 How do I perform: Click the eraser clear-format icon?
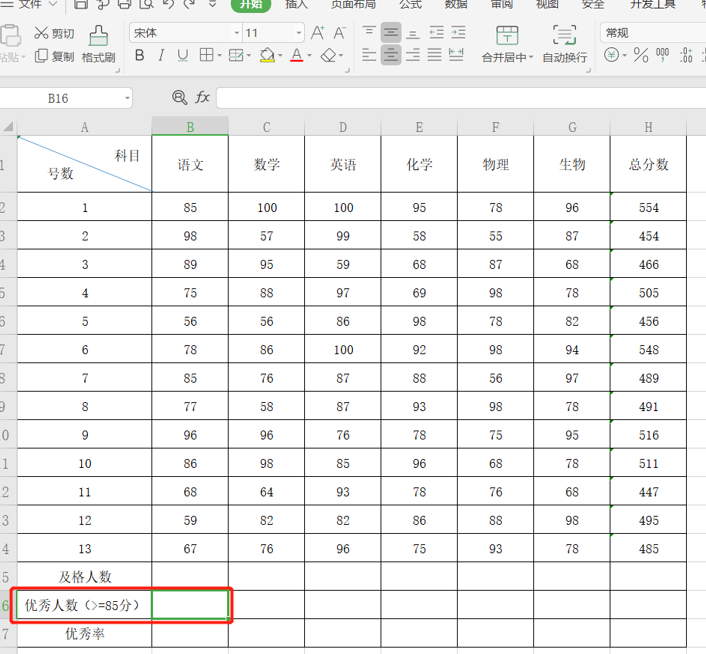pos(328,55)
